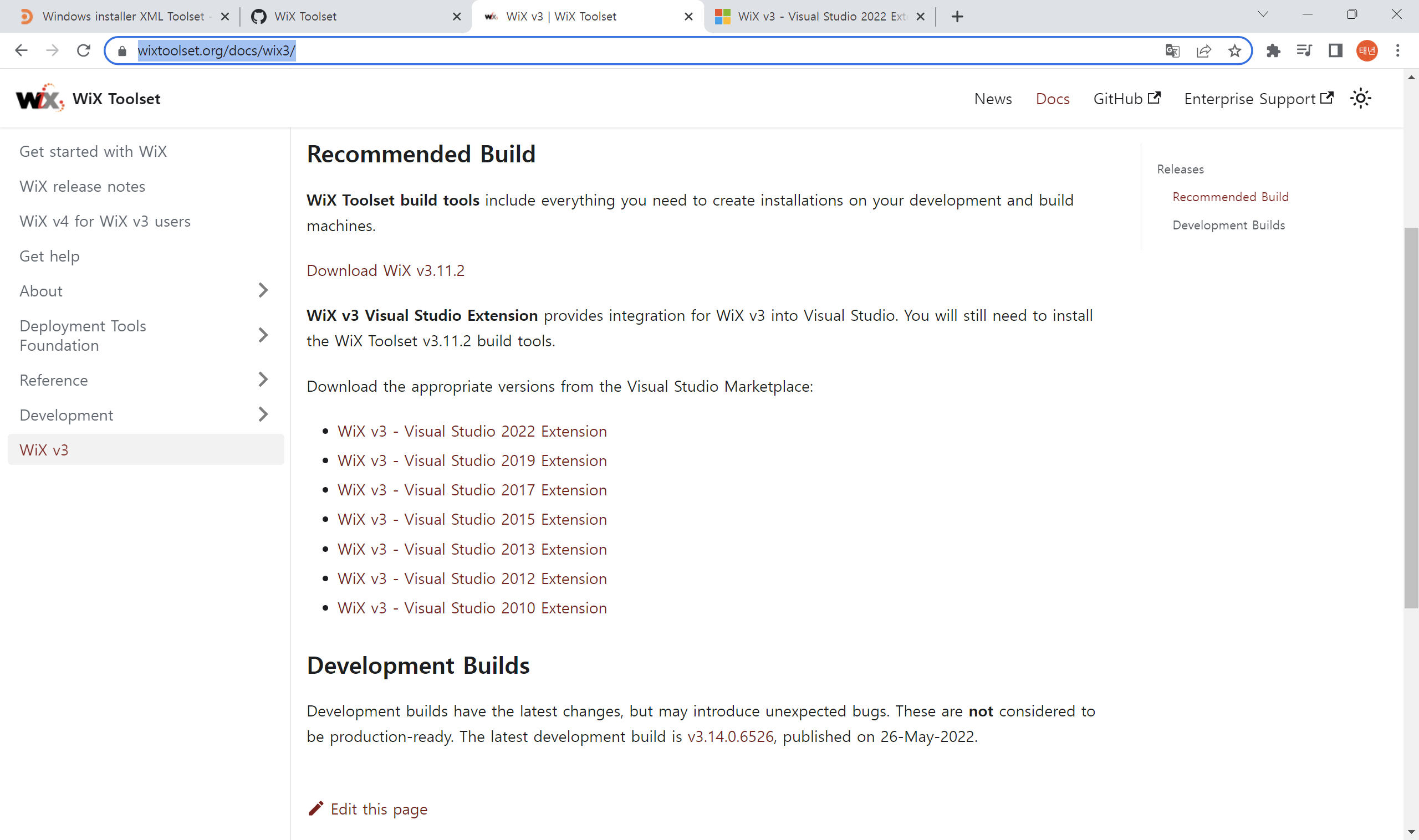1419x840 pixels.
Task: Close the WiX v3 | WiX Toolset tab
Action: (x=688, y=17)
